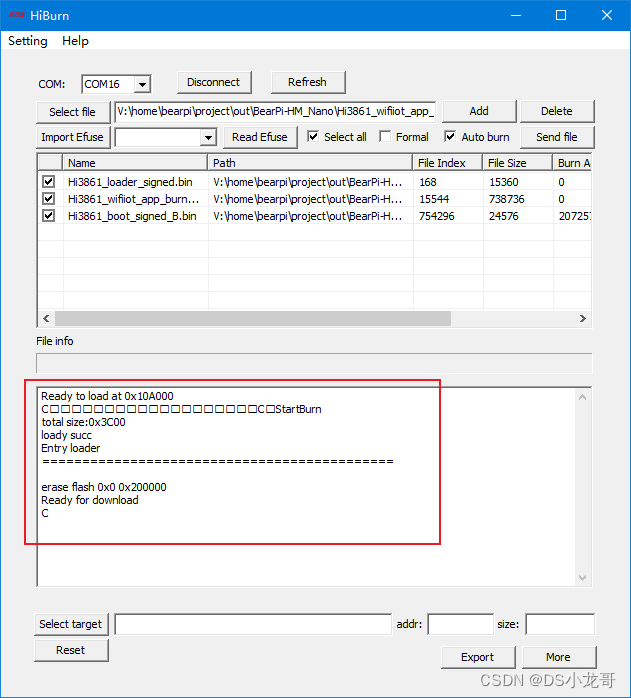Click the file index value 754296

[x=436, y=216]
